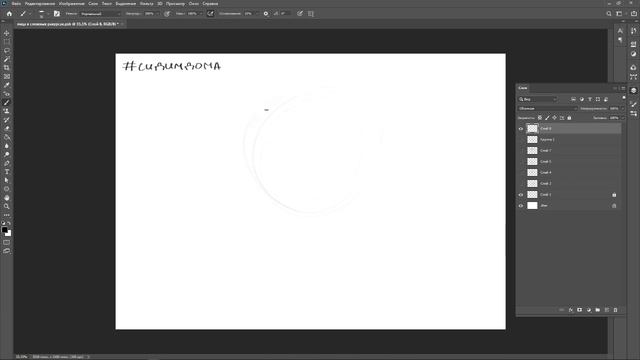The height and width of the screenshot is (360, 640).
Task: Open the Brush Settings panel icon
Action: pos(57,13)
